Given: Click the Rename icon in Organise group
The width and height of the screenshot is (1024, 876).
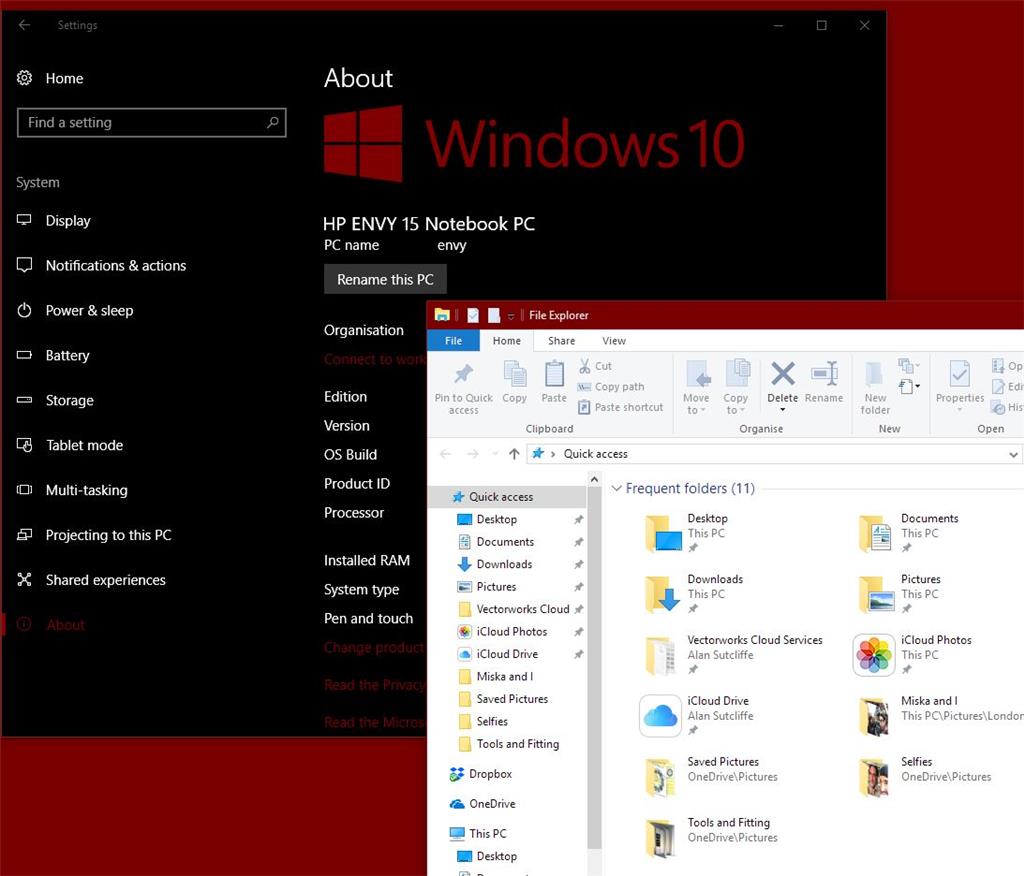Looking at the screenshot, I should pos(824,374).
